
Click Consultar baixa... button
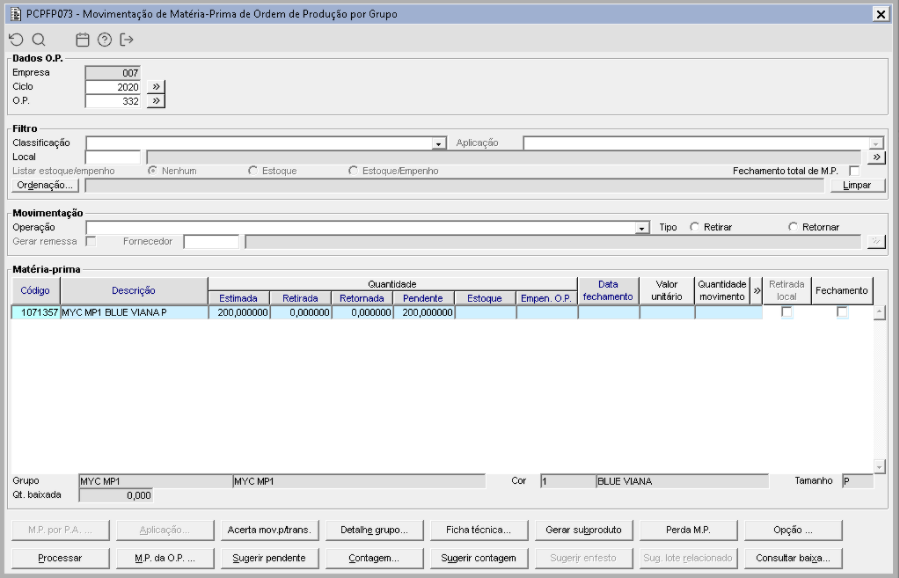pos(793,558)
